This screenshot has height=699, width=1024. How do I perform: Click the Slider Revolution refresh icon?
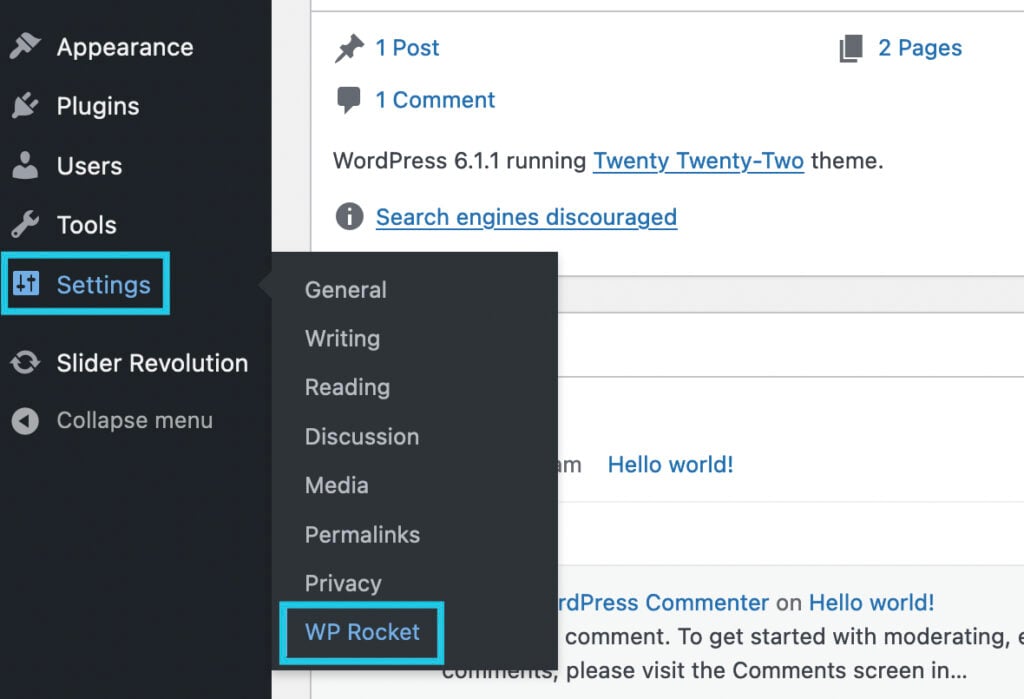coord(25,363)
